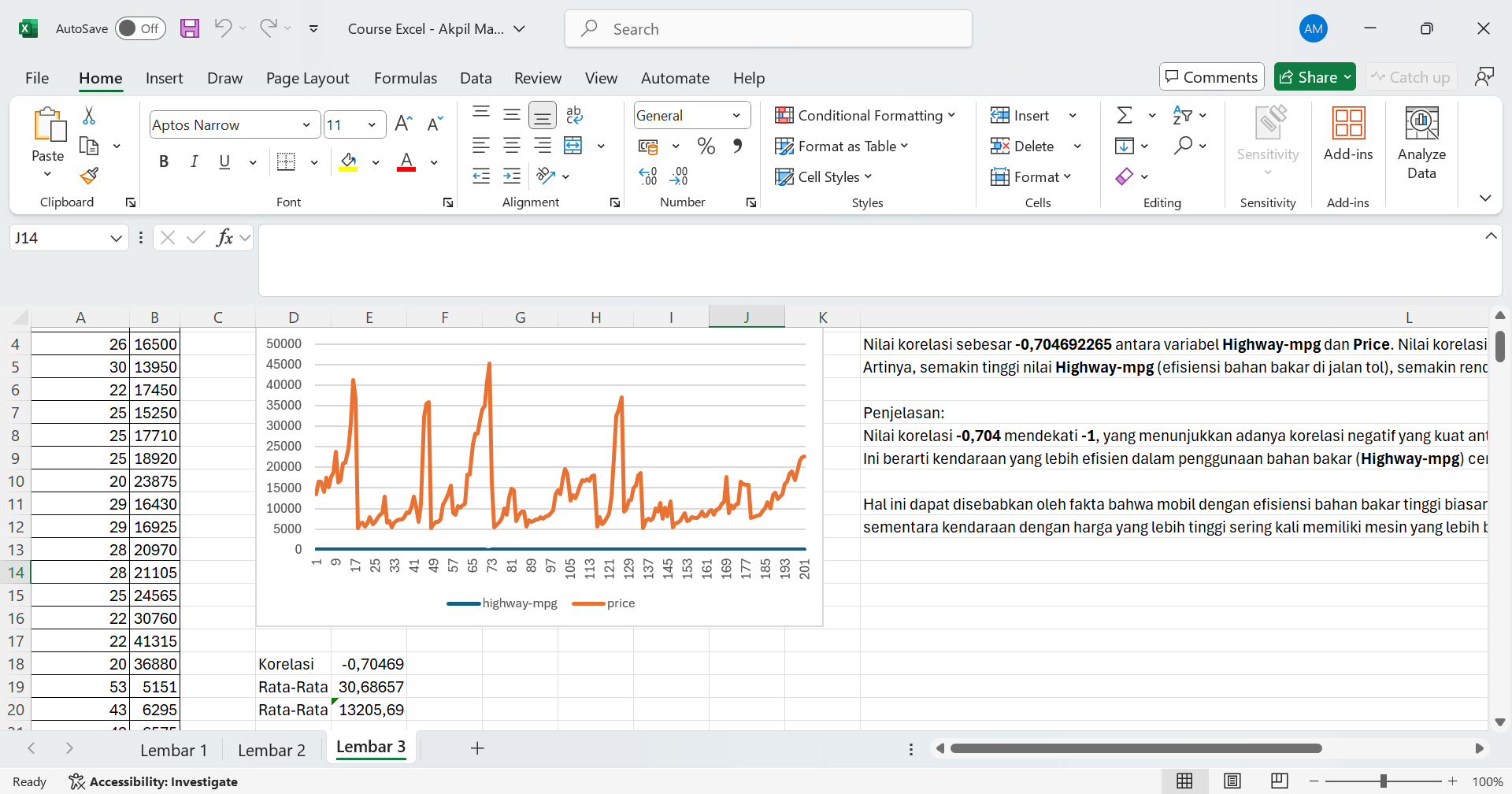
Task: Open the General number format dropdown
Action: (736, 115)
